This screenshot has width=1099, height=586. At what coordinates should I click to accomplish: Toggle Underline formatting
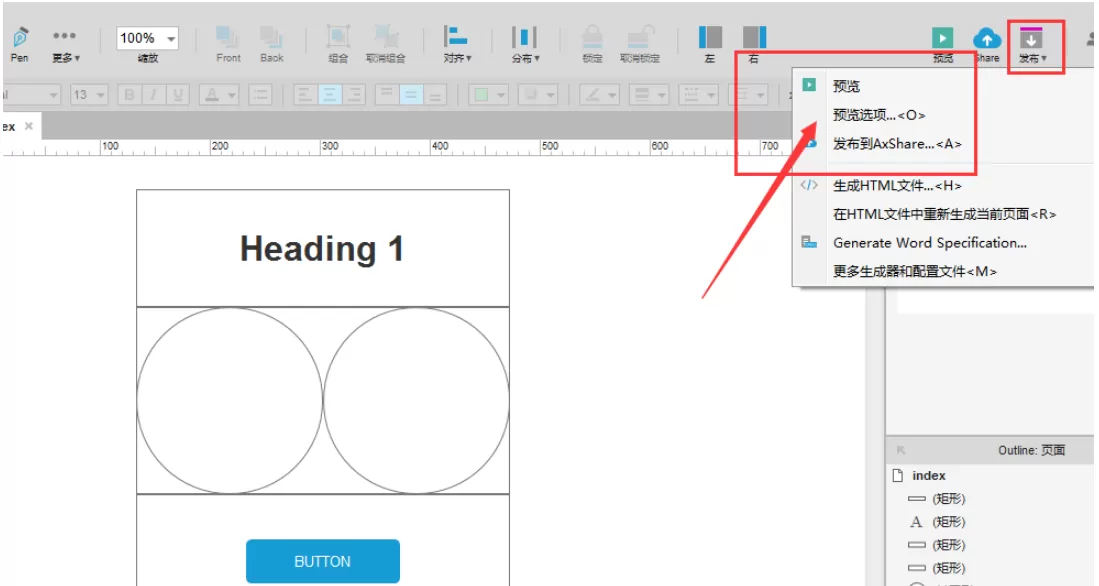(177, 95)
